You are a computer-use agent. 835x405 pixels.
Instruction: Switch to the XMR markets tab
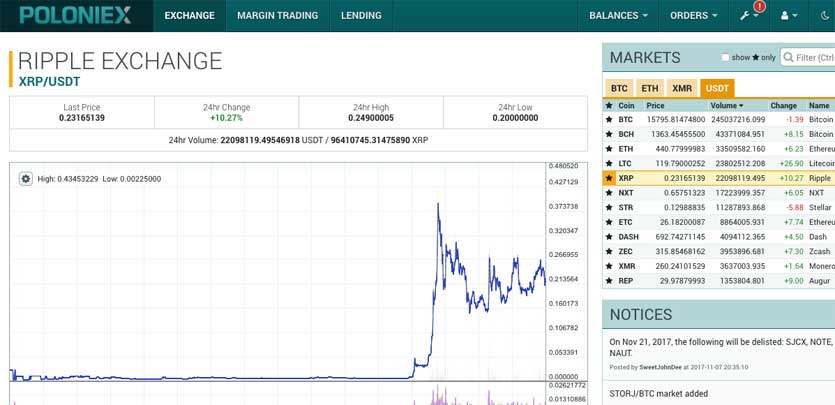[681, 88]
